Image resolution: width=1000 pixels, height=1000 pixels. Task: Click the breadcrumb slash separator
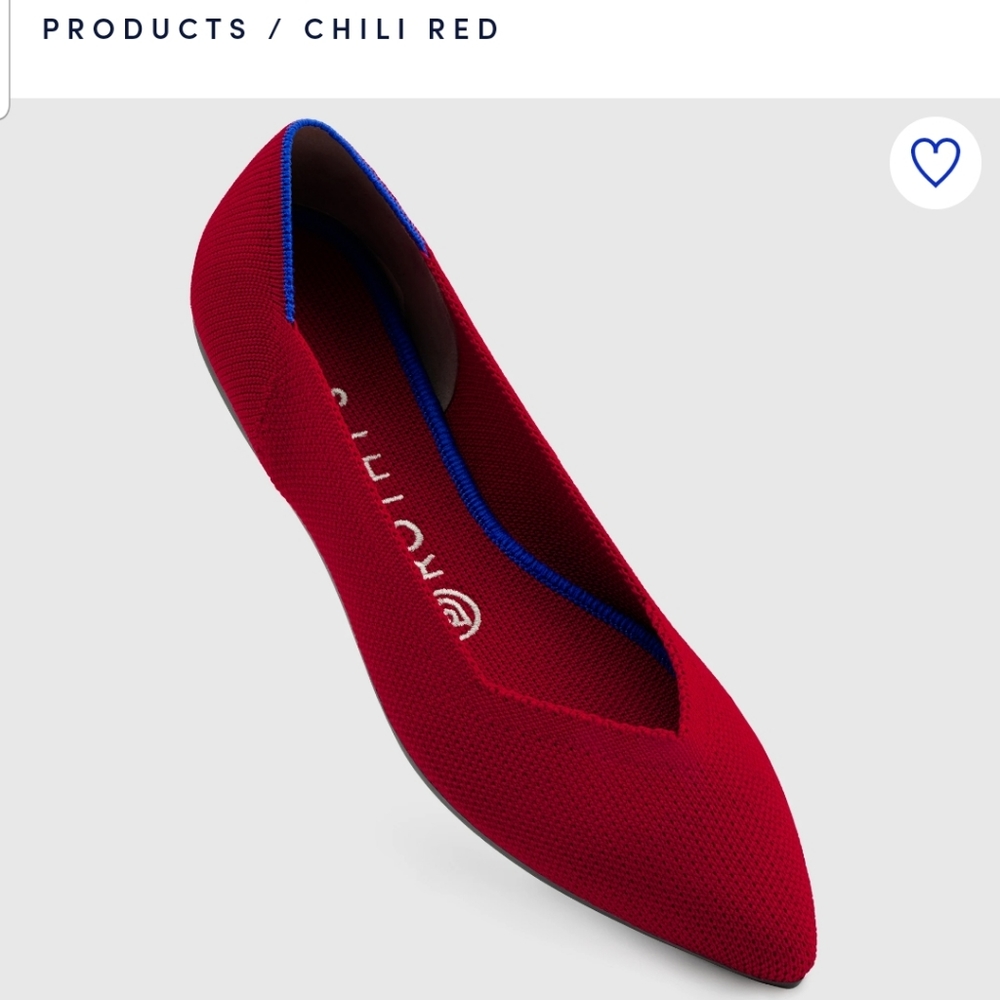[273, 30]
